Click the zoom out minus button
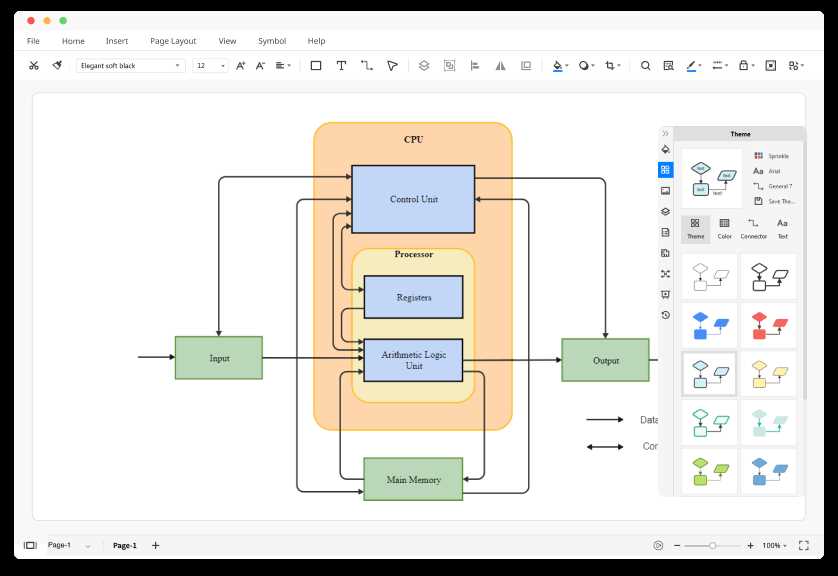Screen dimensions: 838x576 [677, 546]
